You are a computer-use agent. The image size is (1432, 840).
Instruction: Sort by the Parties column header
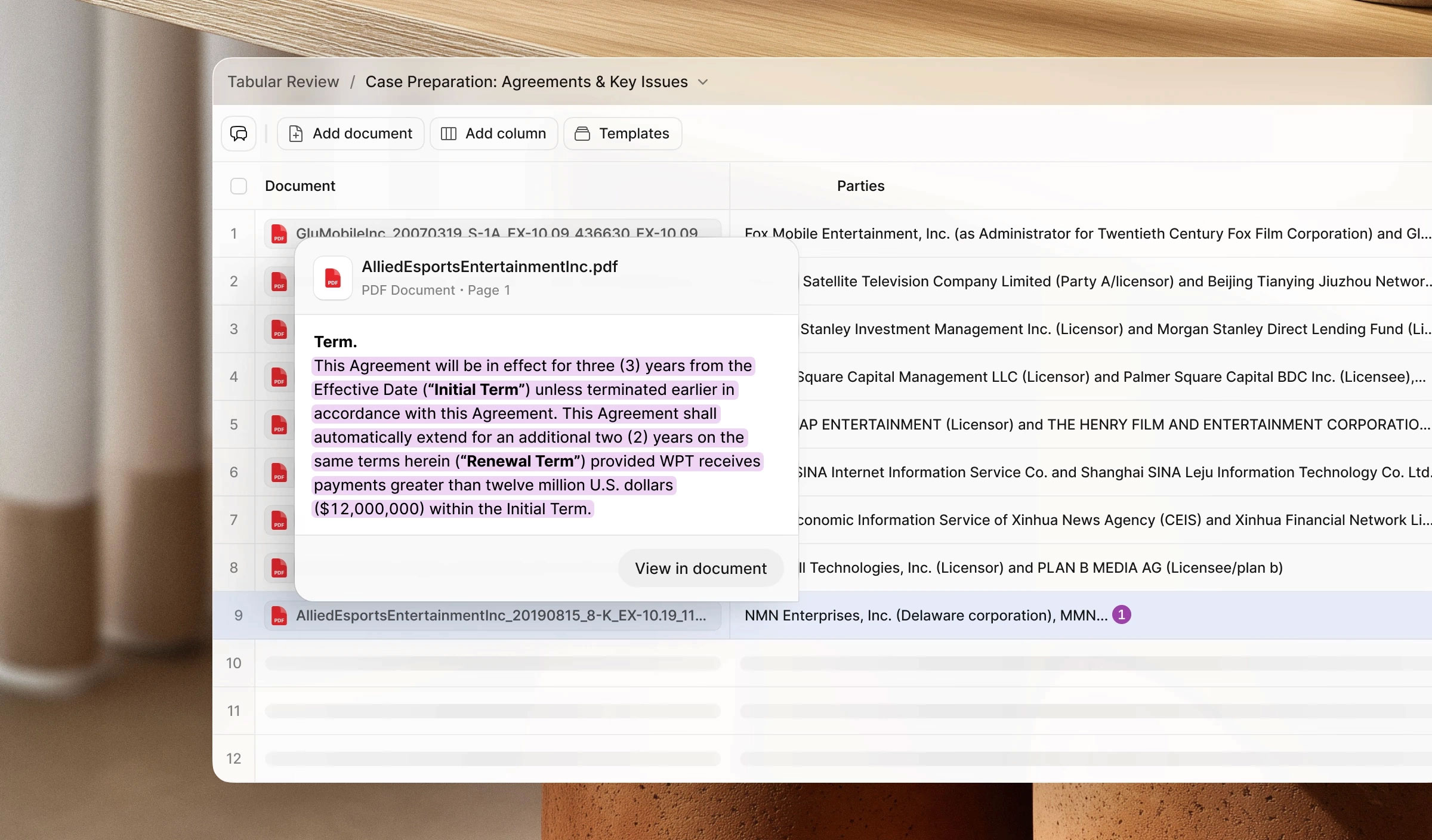[x=860, y=186]
